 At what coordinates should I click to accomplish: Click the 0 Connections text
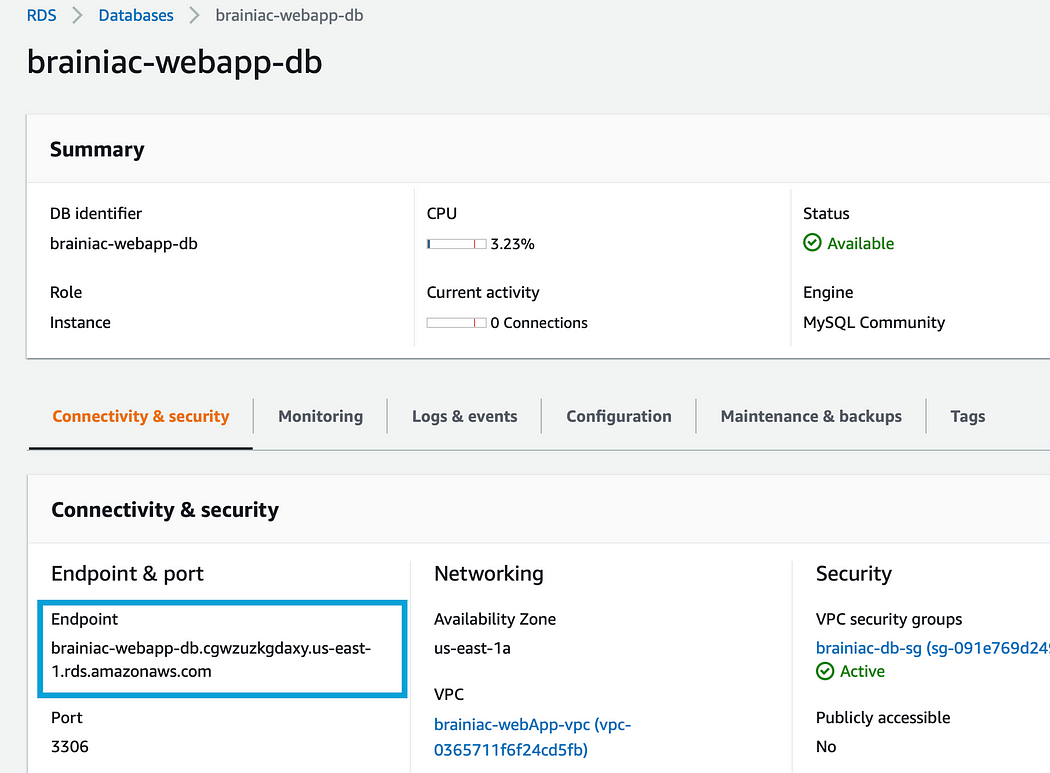click(x=539, y=323)
